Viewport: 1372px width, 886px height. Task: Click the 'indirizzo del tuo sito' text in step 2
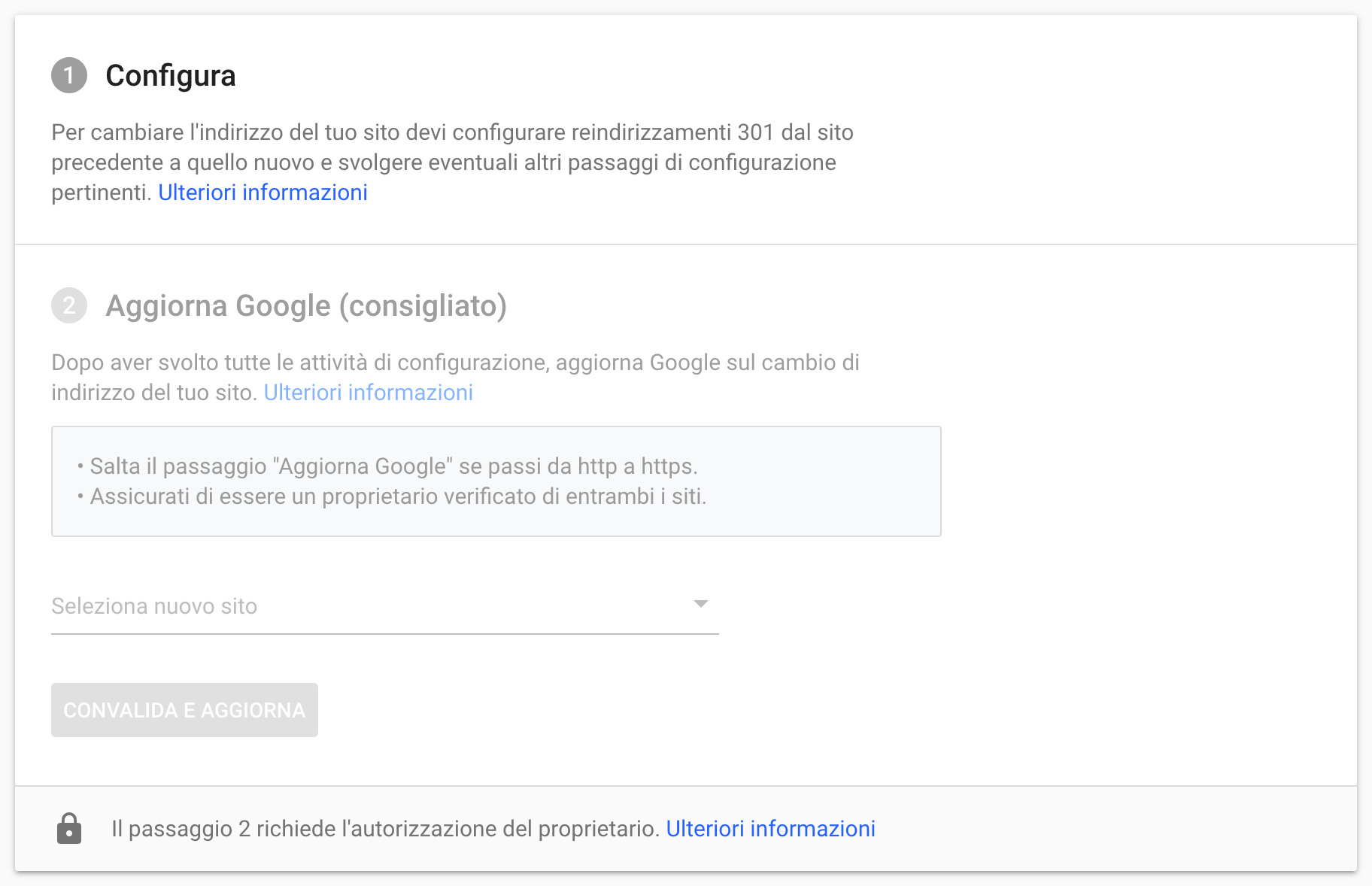click(154, 393)
